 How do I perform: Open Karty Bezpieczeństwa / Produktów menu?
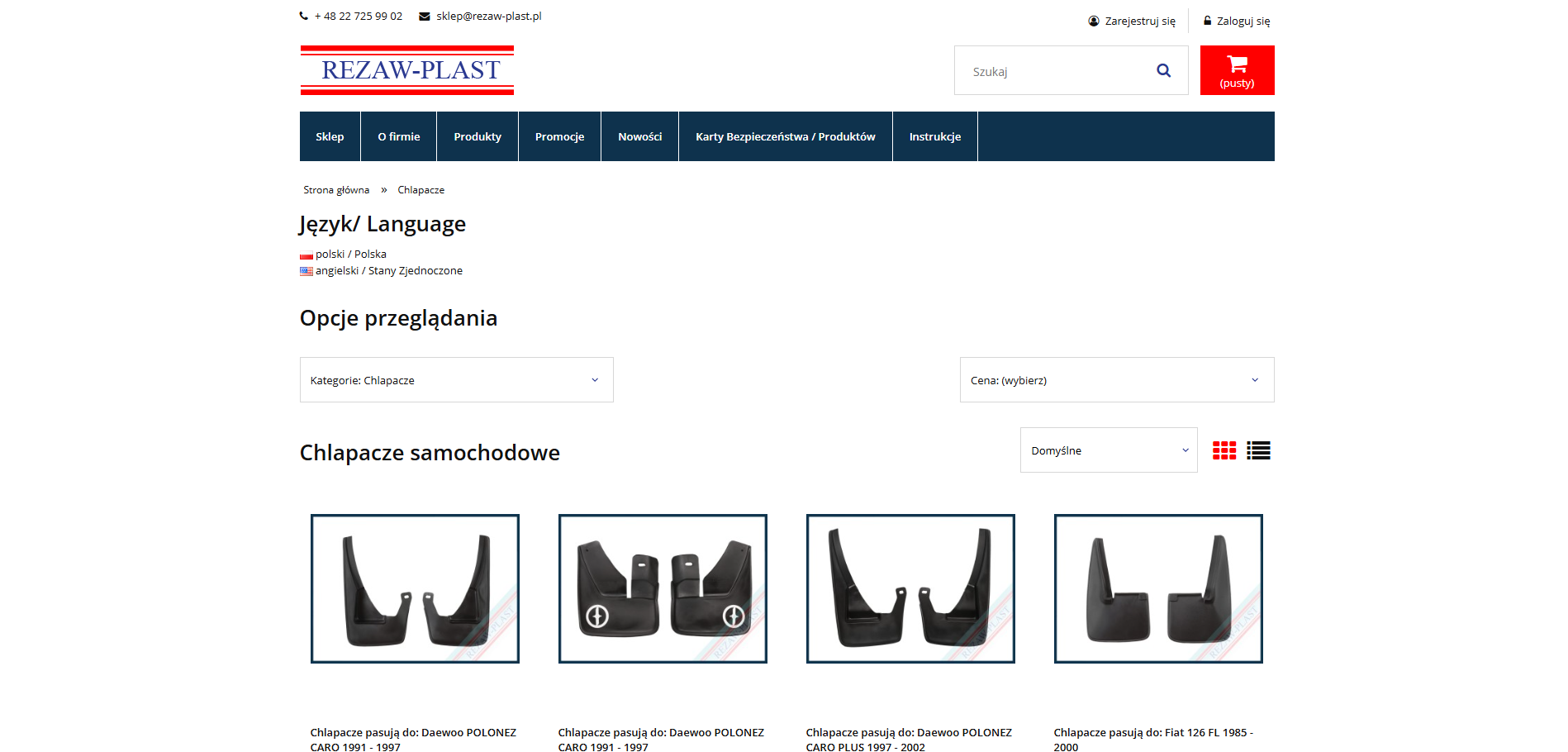785,137
